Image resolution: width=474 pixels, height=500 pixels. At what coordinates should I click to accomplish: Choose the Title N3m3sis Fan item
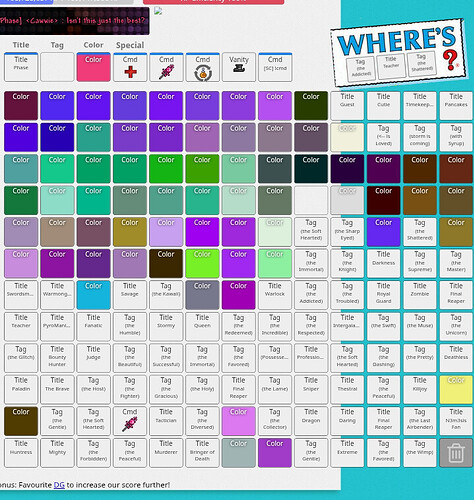point(456,421)
